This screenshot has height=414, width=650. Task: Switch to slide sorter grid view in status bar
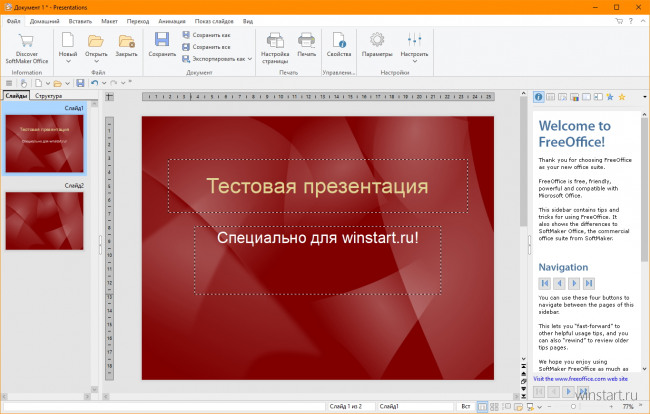pos(494,407)
